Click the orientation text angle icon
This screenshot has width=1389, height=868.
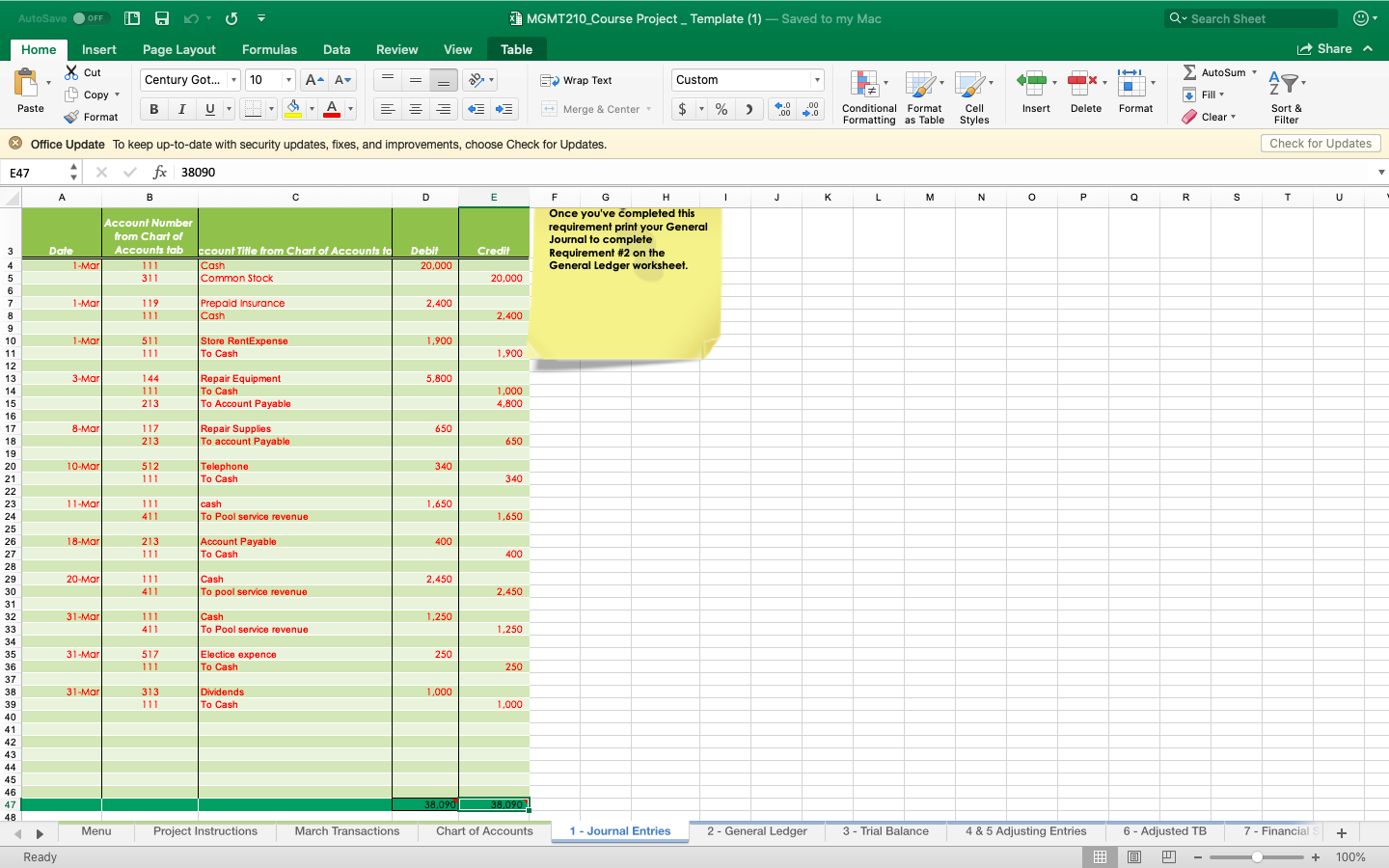point(476,80)
